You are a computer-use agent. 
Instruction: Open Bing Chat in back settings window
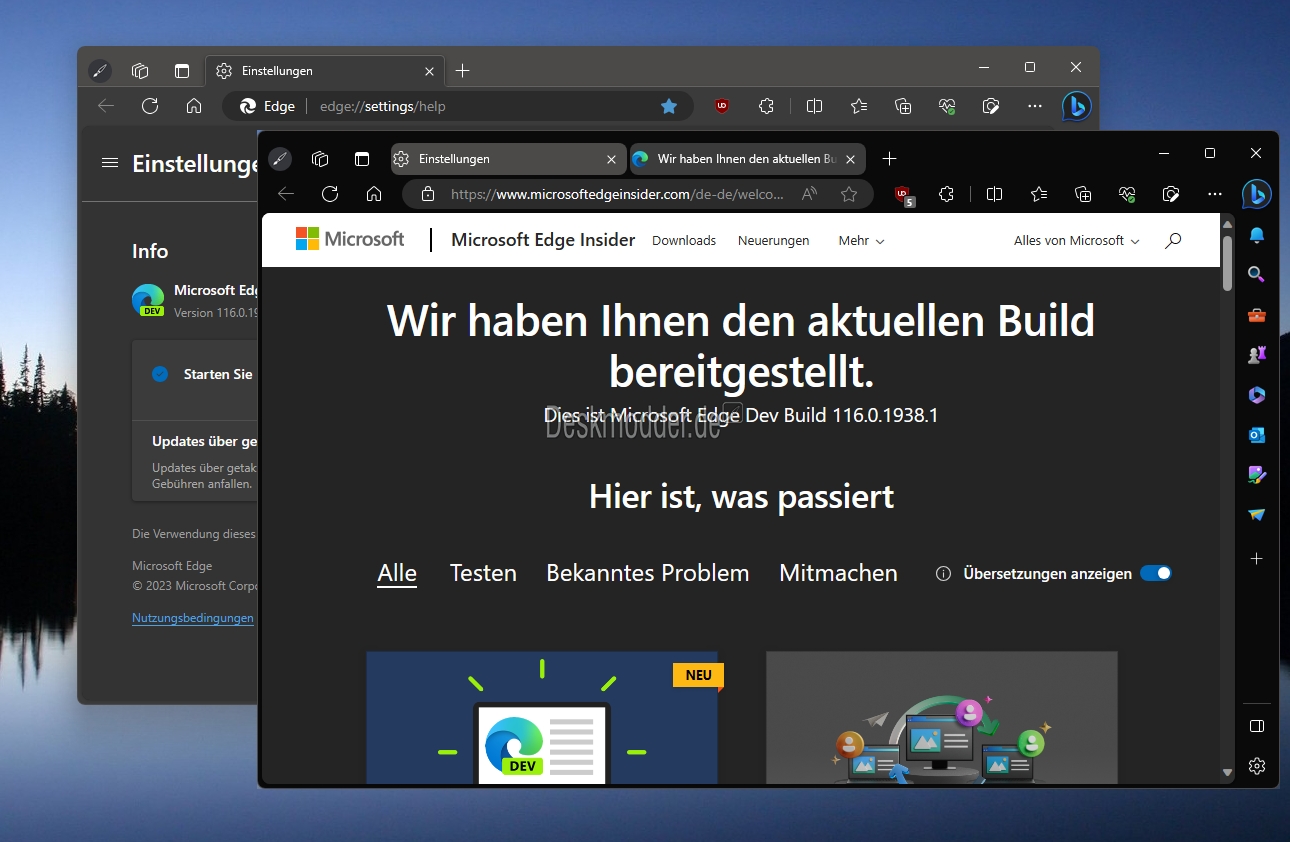pyautogui.click(x=1076, y=106)
